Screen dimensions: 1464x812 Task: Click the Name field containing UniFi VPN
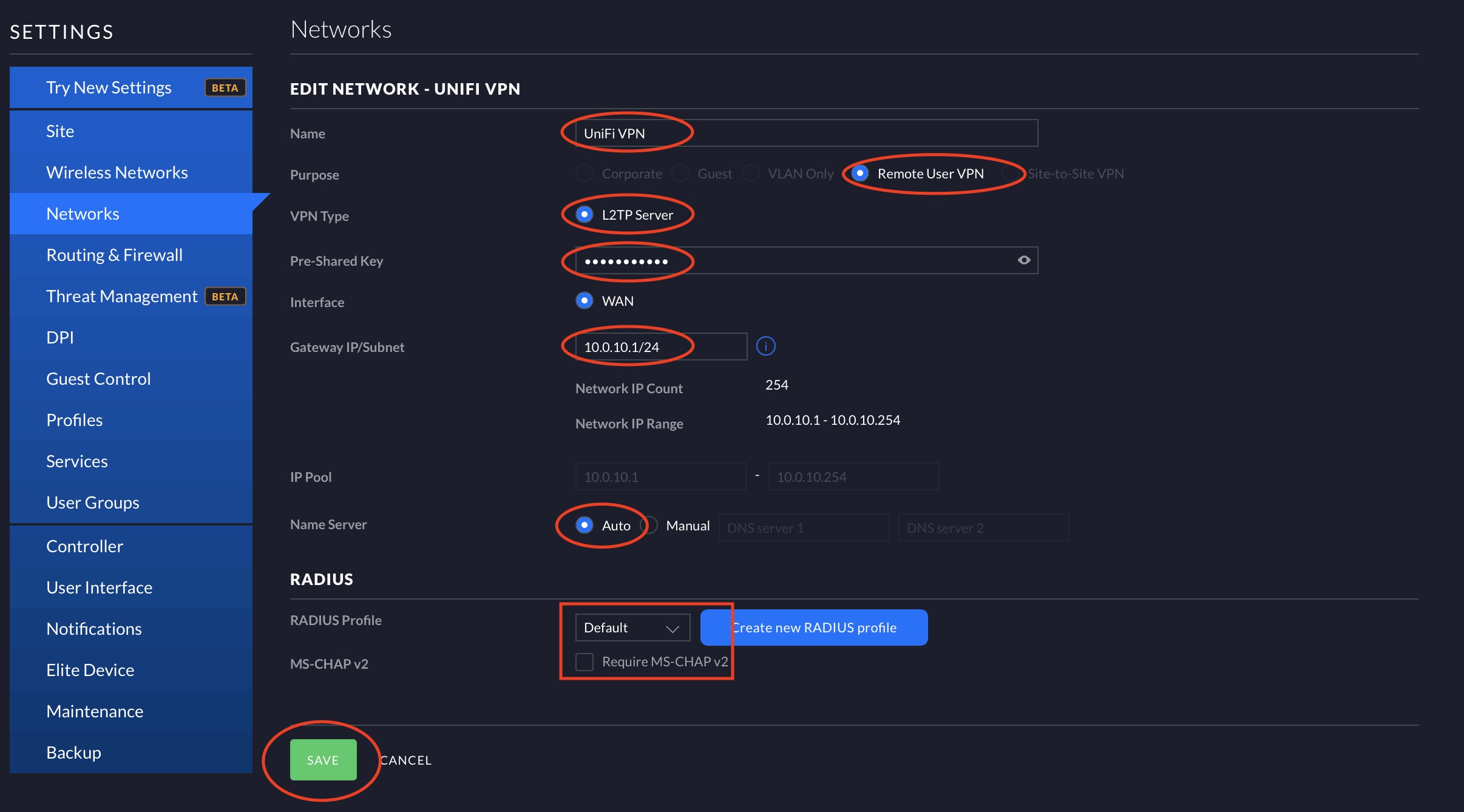[x=807, y=133]
